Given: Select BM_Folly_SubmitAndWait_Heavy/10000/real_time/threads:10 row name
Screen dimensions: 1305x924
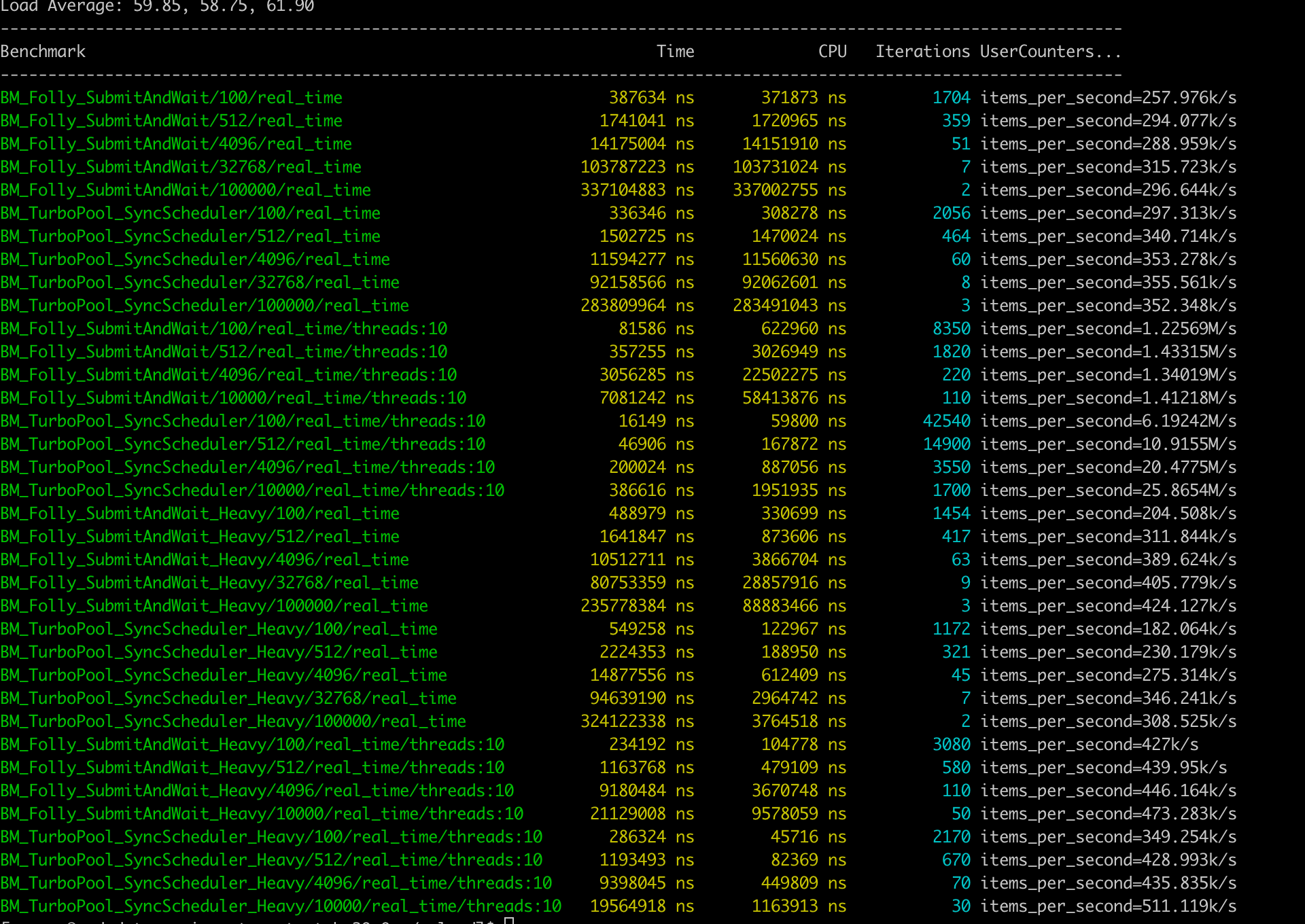Looking at the screenshot, I should click(262, 814).
